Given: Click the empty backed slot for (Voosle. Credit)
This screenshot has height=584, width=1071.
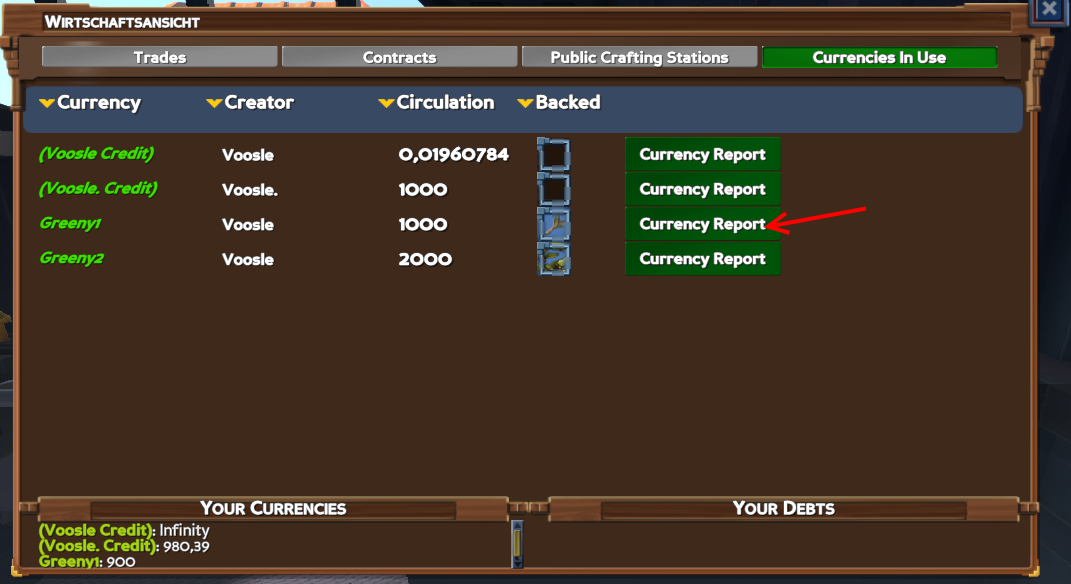Looking at the screenshot, I should (553, 189).
